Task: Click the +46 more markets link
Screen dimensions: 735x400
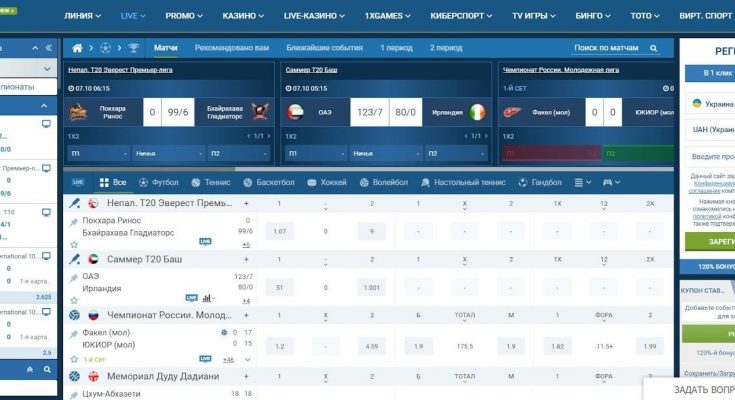Action: 228,358
